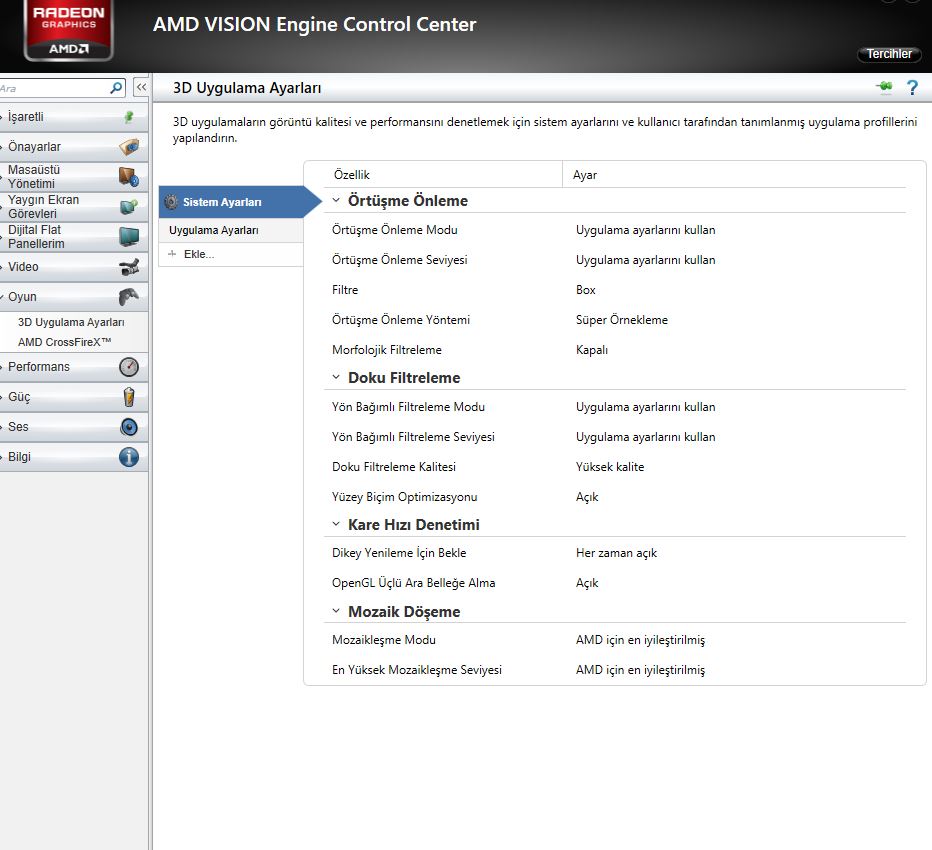Expand the Önayarlar sidebar section

[74, 146]
